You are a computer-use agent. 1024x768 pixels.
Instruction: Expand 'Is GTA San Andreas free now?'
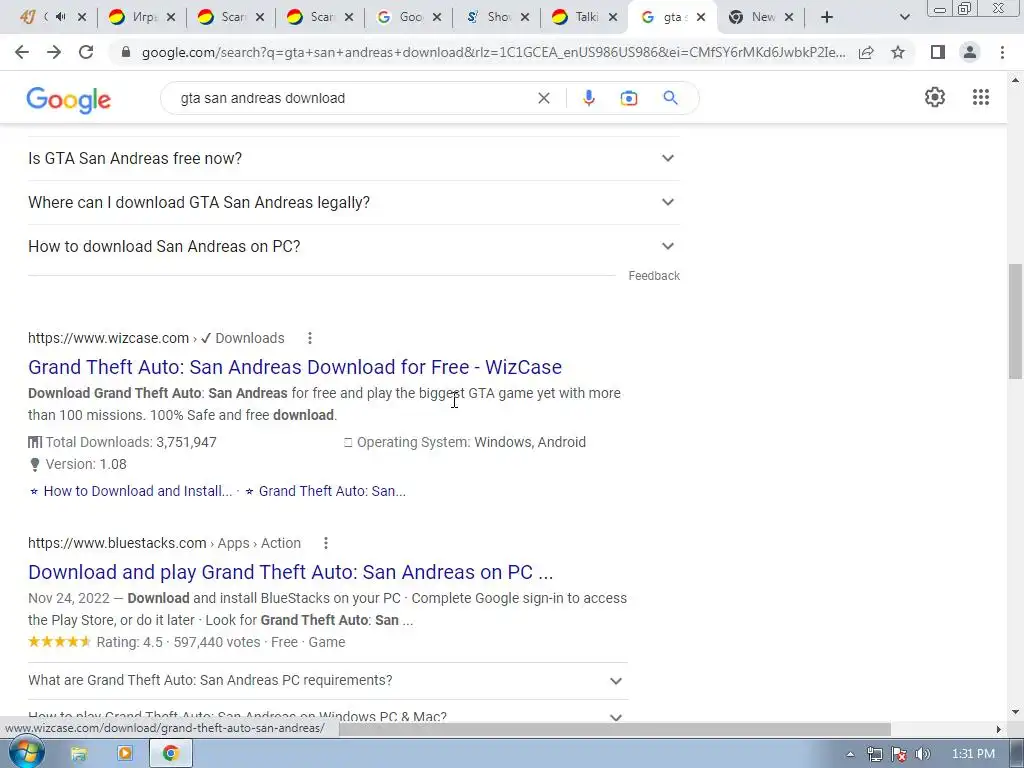click(x=353, y=159)
